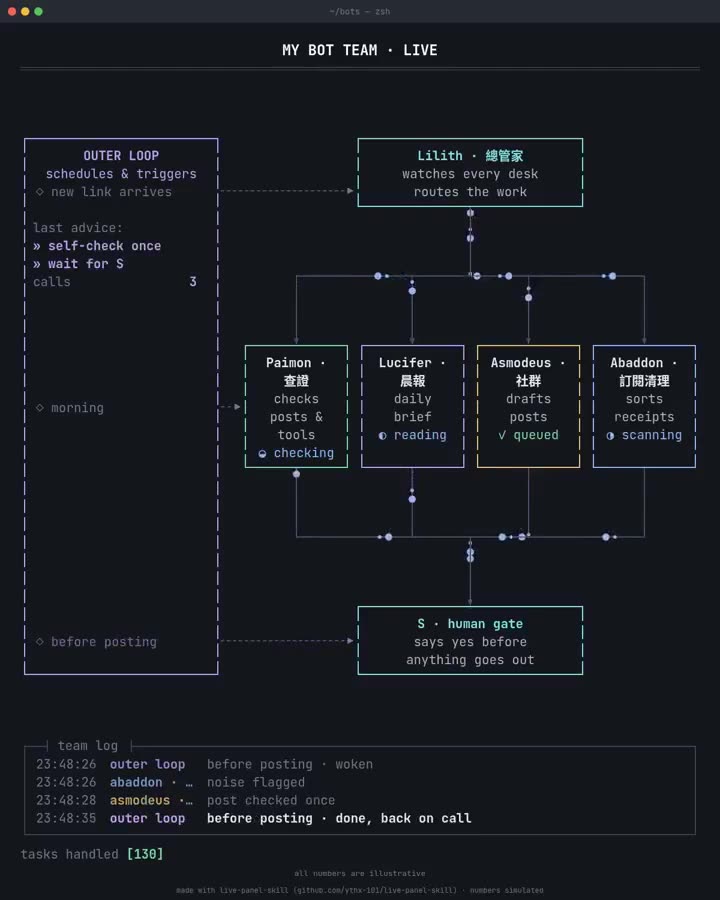Click the calls count value '3'

click(193, 282)
